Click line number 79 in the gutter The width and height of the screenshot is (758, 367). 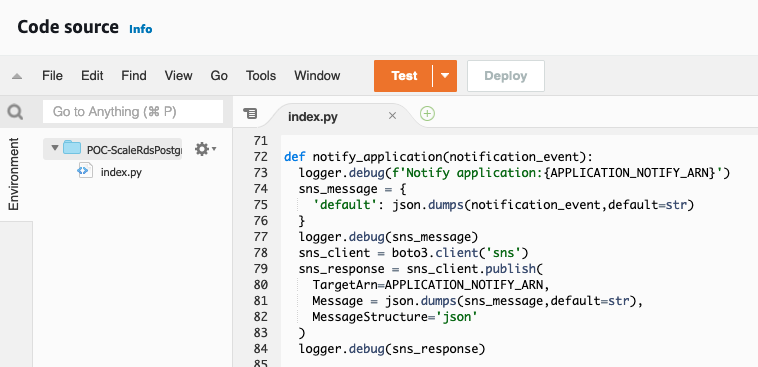point(261,268)
